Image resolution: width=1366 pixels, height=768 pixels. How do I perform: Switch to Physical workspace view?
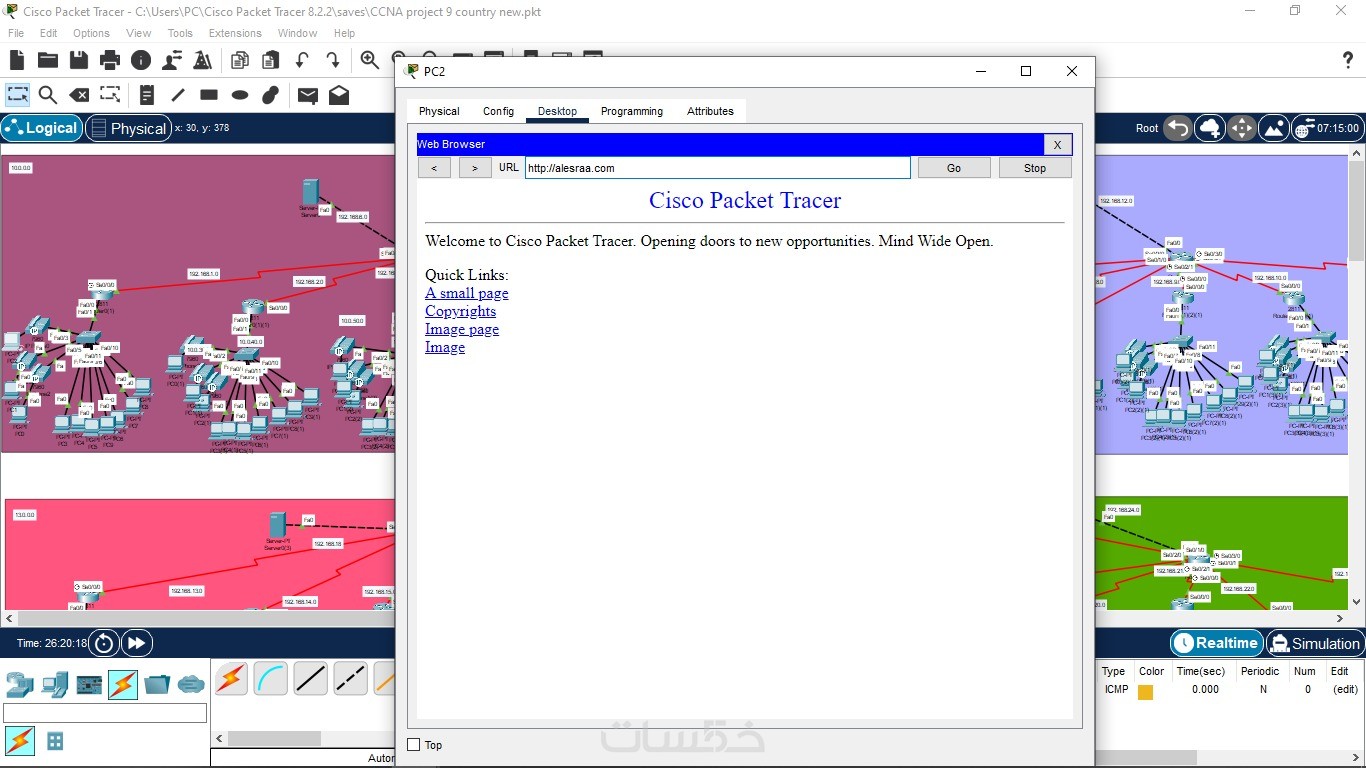click(128, 128)
